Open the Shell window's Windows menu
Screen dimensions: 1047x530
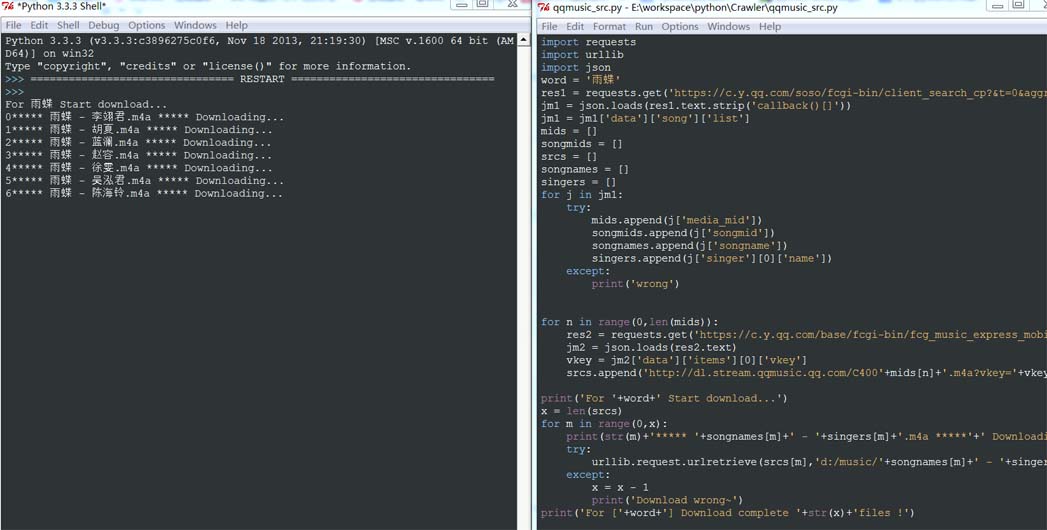point(196,25)
